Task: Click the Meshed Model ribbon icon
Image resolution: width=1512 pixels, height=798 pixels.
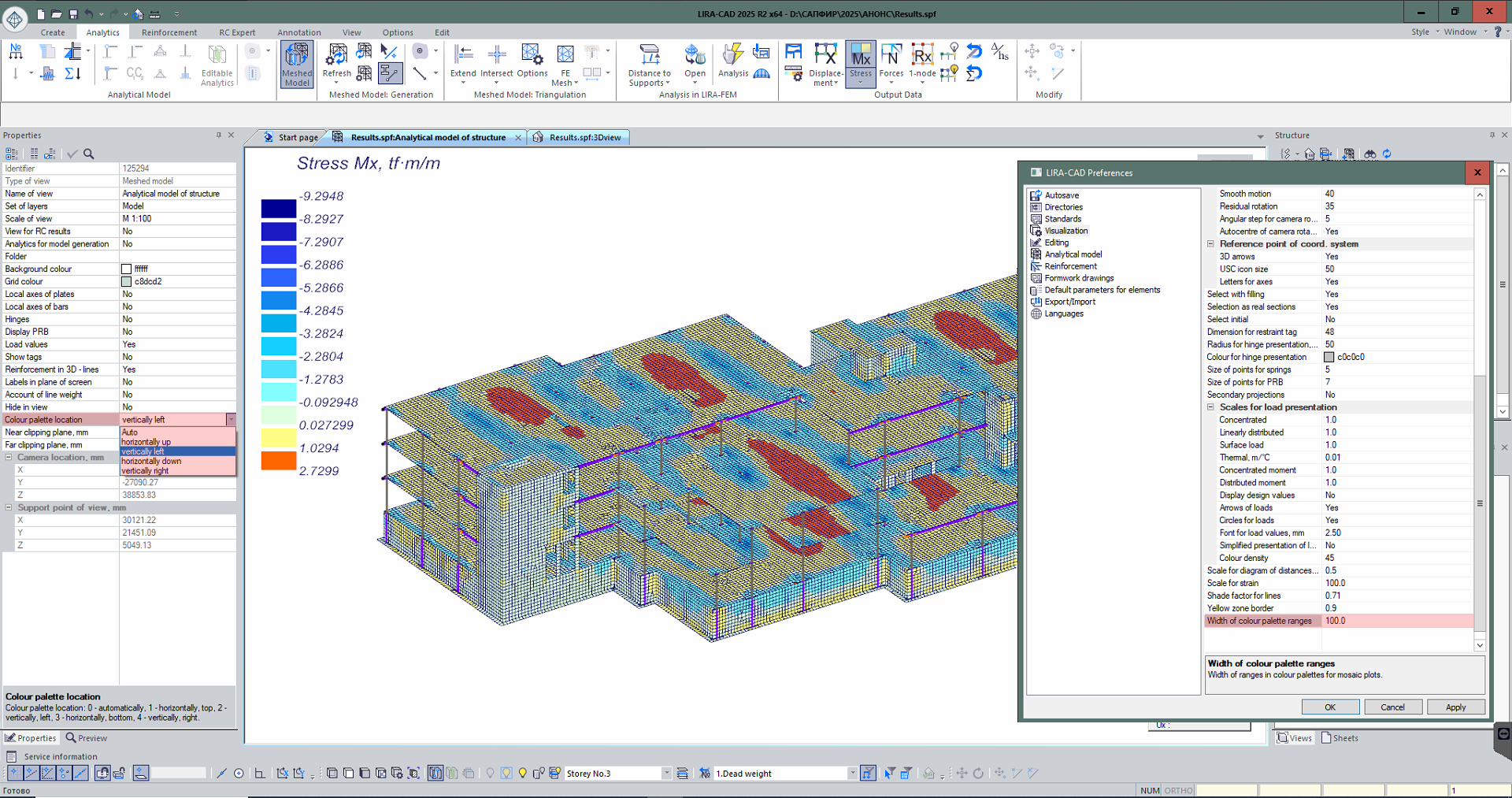Action: point(297,63)
